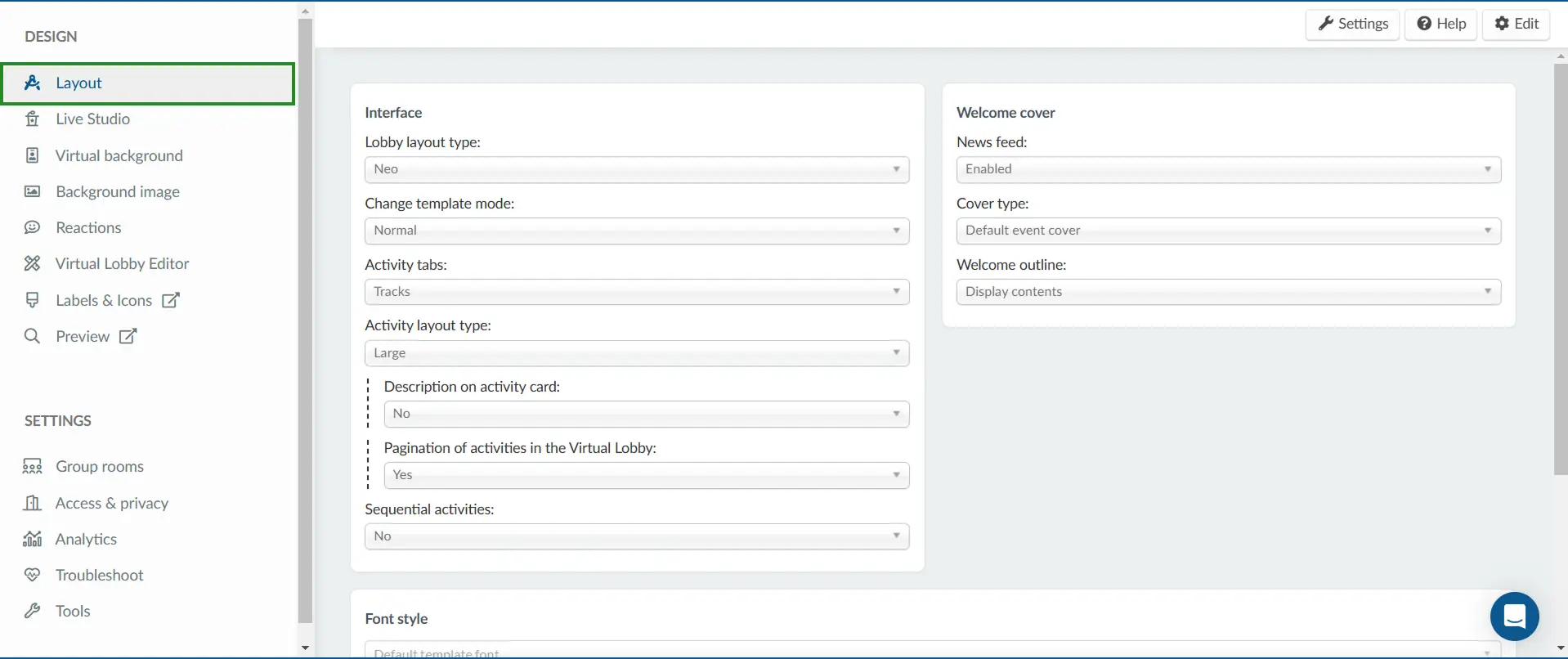Select Background image in sidebar
This screenshot has height=659, width=1568.
tap(118, 191)
